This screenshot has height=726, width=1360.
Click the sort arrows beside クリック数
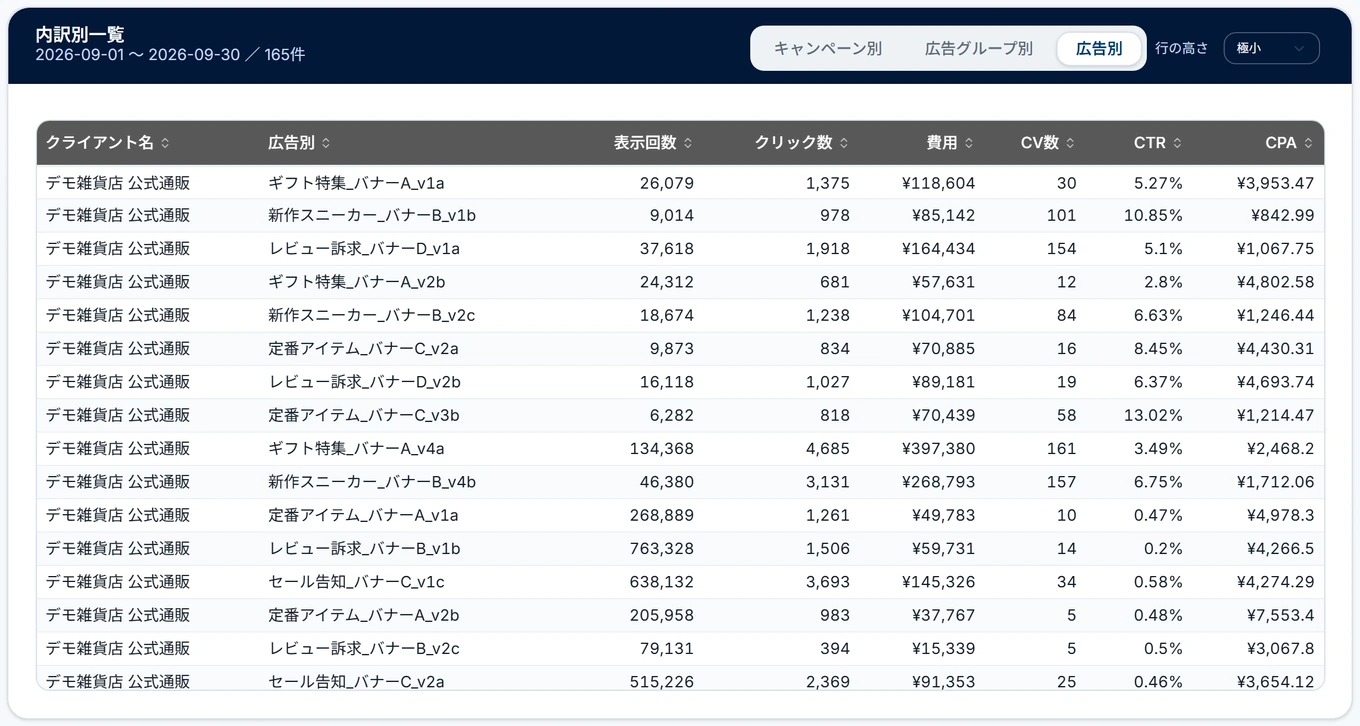tap(844, 143)
